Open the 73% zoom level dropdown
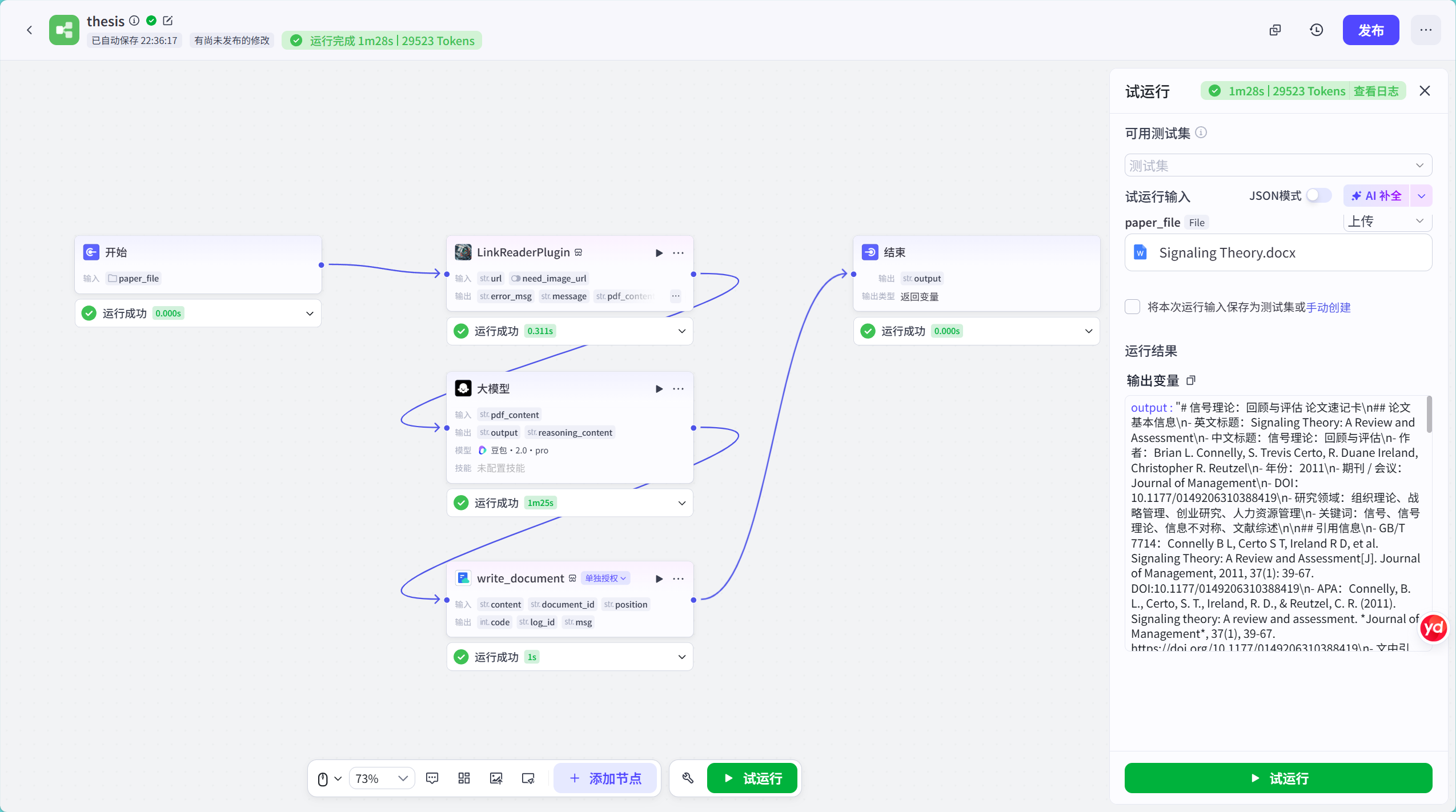1456x812 pixels. [382, 778]
